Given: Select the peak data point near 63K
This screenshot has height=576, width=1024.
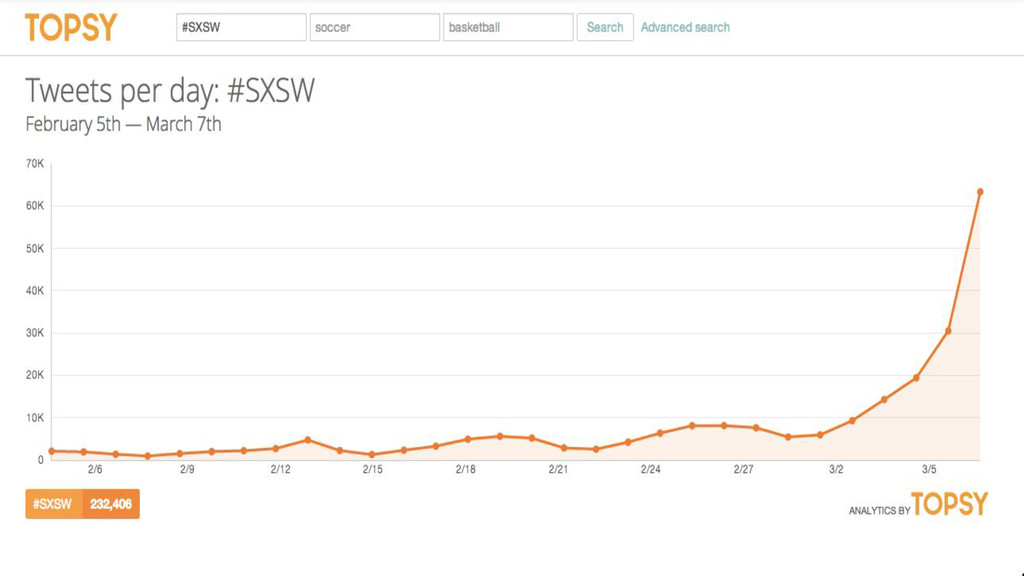Looking at the screenshot, I should pyautogui.click(x=980, y=192).
